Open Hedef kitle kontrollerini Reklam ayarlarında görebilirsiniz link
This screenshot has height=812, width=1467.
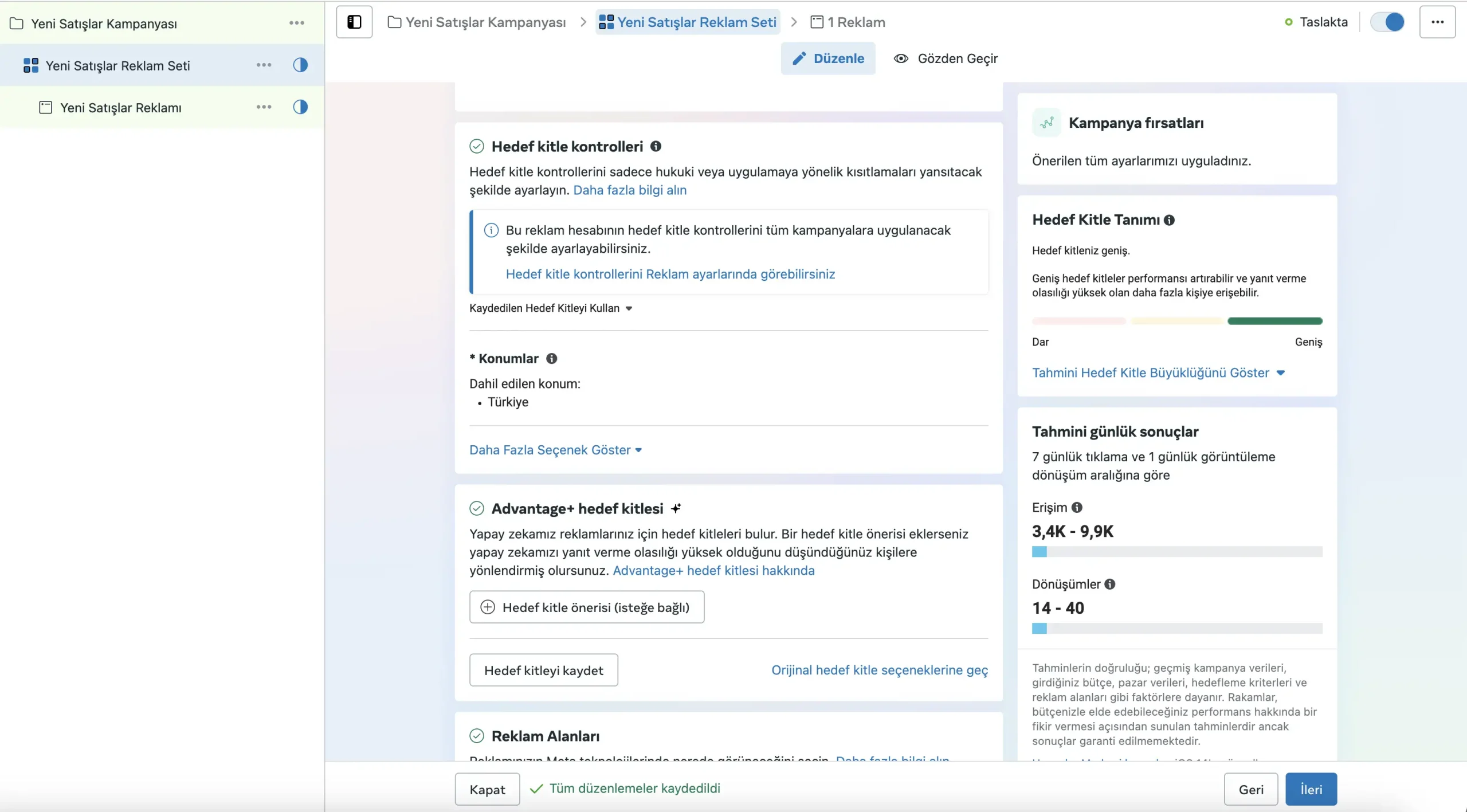coord(670,274)
